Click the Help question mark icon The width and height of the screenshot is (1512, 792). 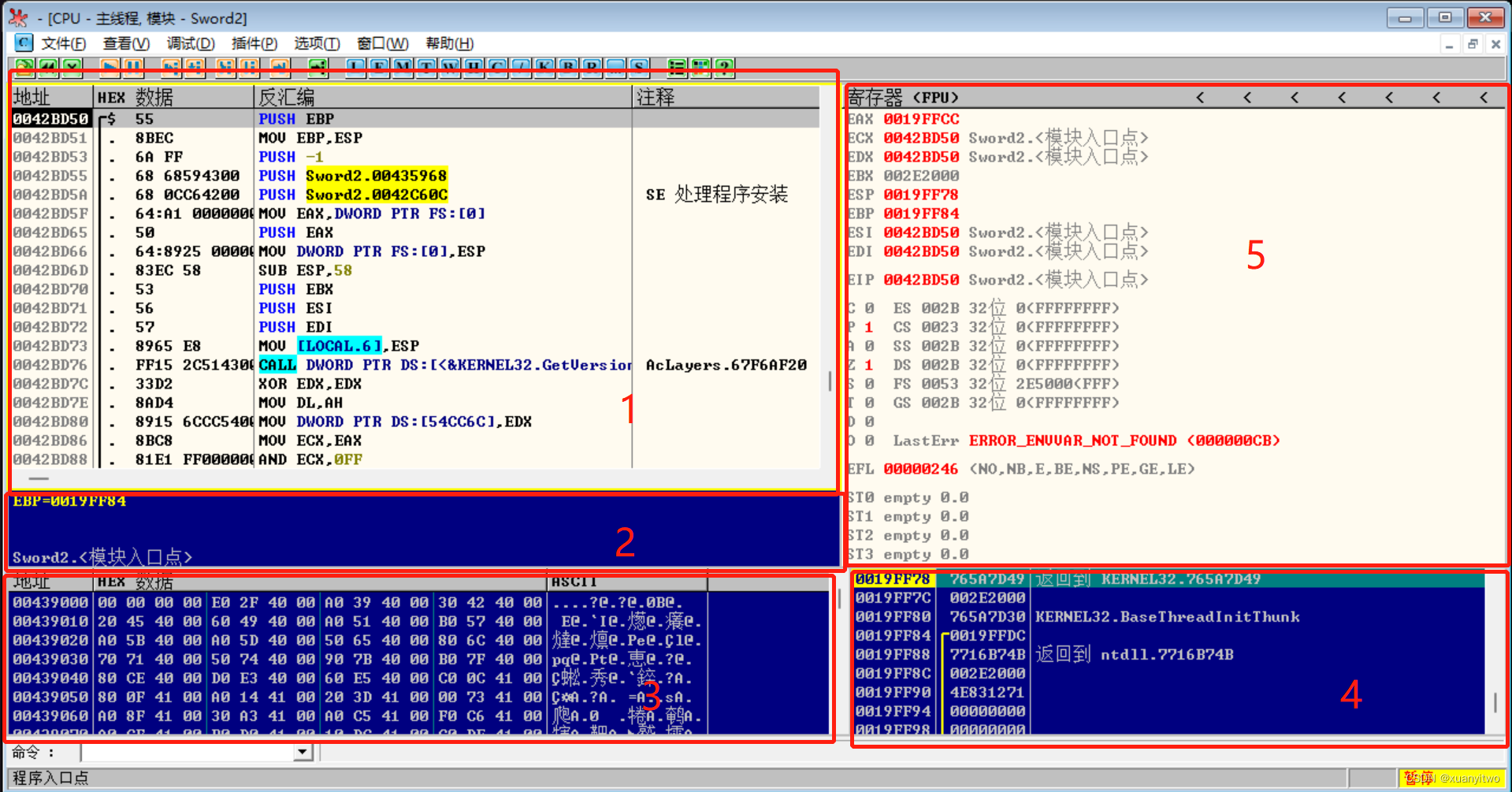(x=725, y=68)
